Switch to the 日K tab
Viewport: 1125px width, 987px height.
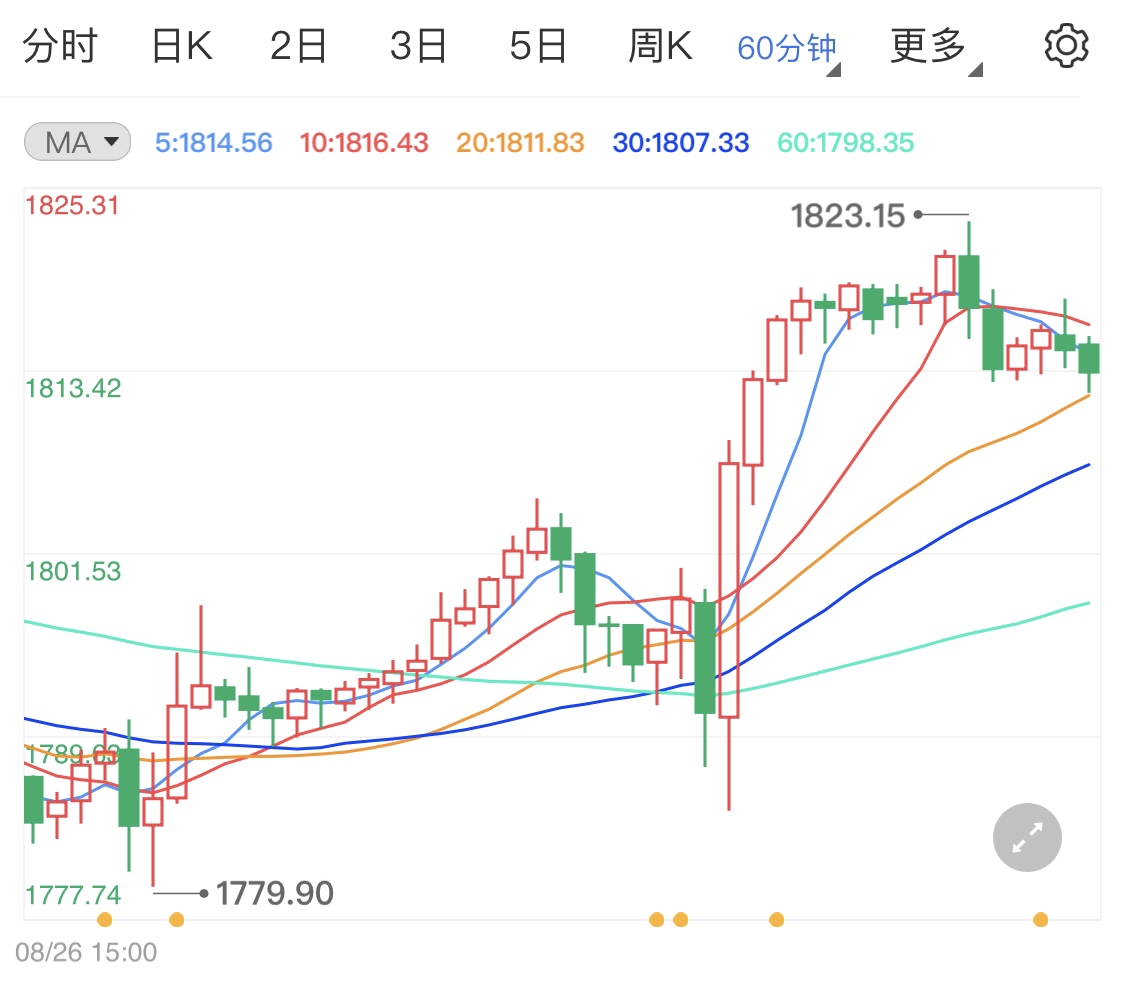tap(182, 47)
